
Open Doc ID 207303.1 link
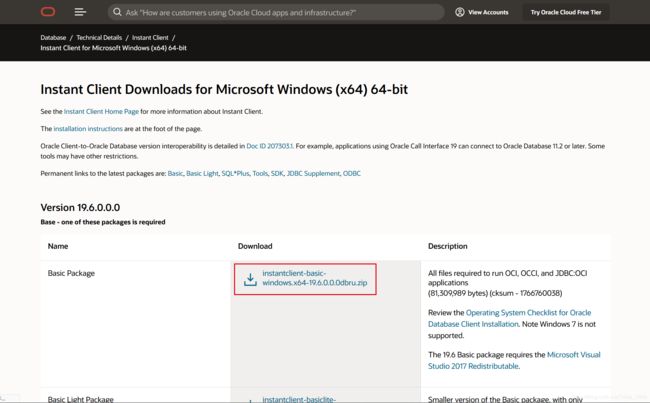coord(269,146)
